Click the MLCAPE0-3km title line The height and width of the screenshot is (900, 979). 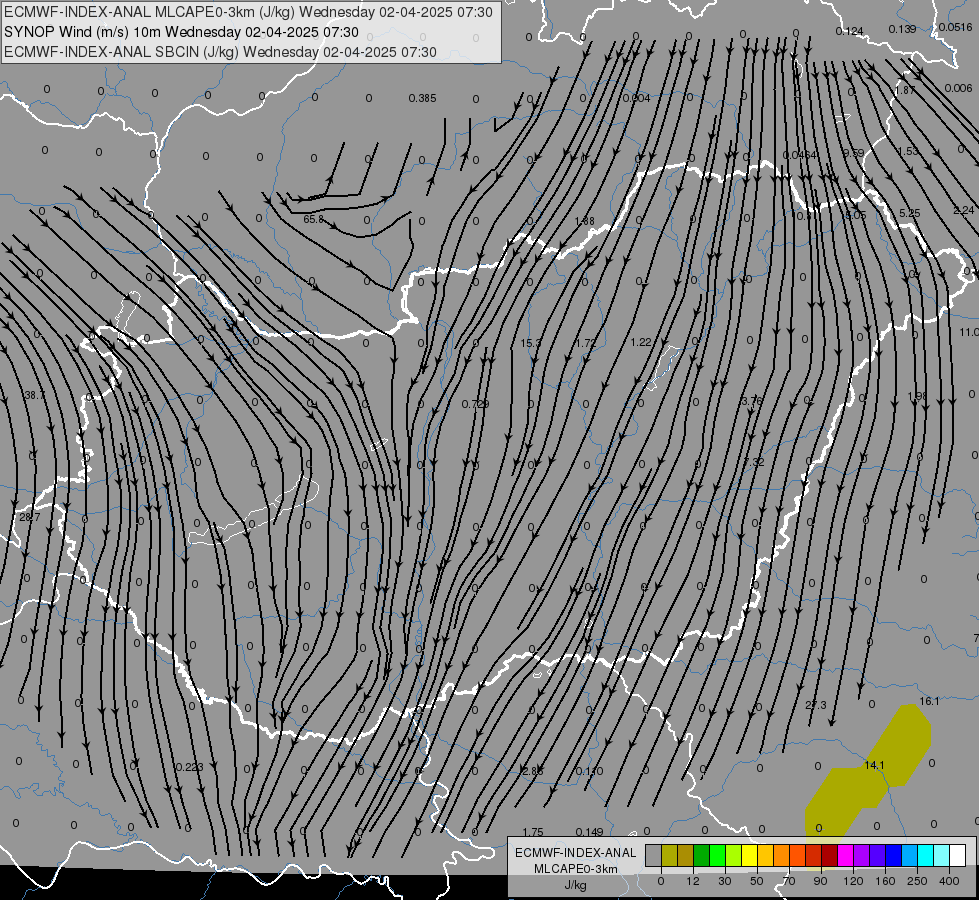(x=248, y=12)
